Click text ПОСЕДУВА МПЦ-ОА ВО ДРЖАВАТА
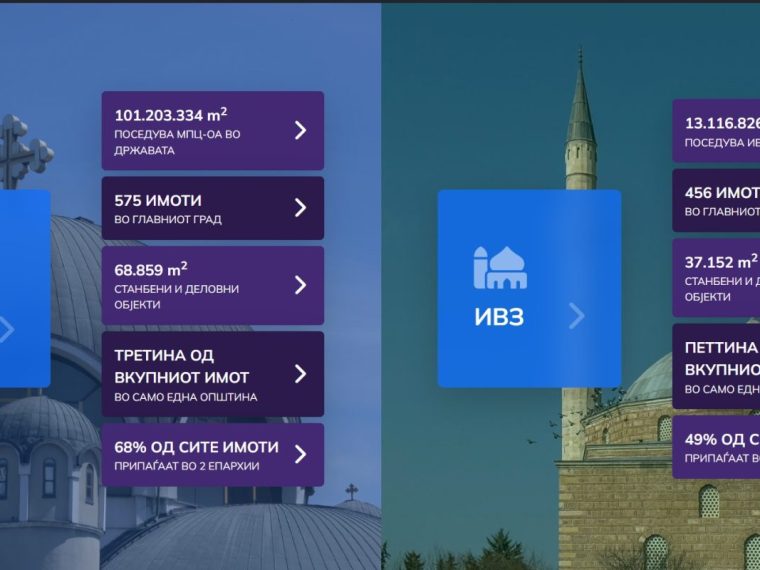Image resolution: width=760 pixels, height=570 pixels. (177, 142)
